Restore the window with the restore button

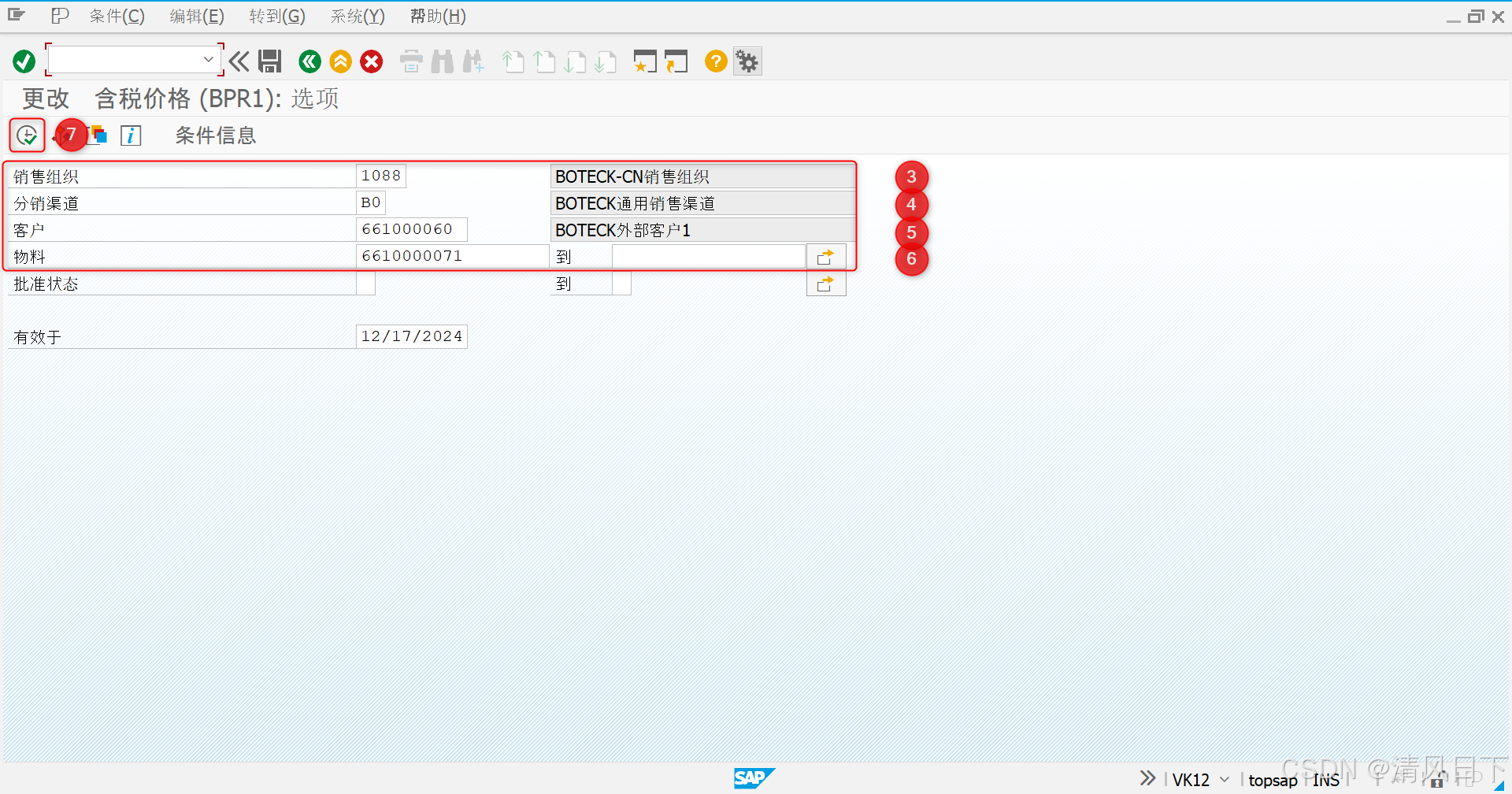pyautogui.click(x=1476, y=16)
